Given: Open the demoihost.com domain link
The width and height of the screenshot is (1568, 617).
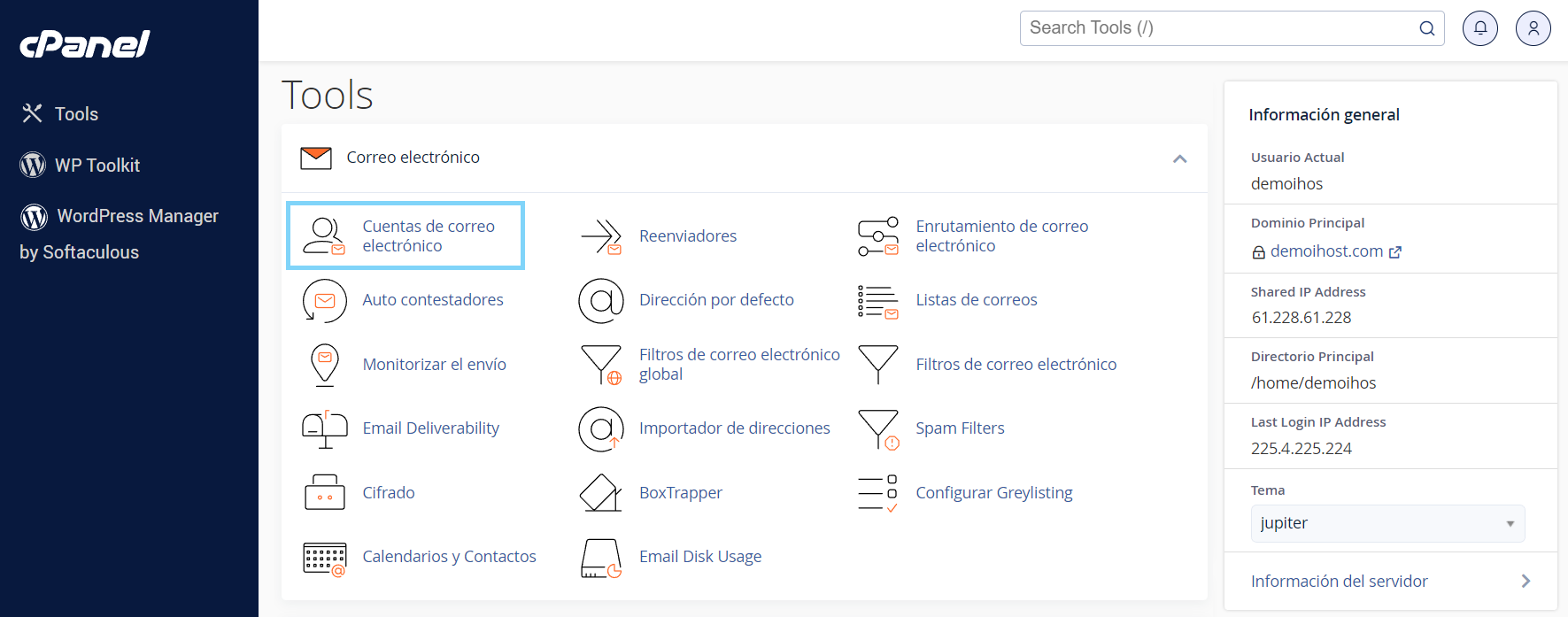Looking at the screenshot, I should 1325,251.
